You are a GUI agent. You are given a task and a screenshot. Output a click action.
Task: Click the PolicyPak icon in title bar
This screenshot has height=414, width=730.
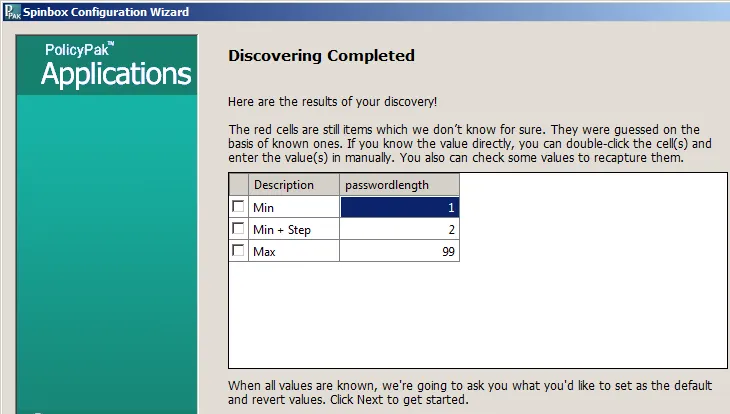[13, 12]
